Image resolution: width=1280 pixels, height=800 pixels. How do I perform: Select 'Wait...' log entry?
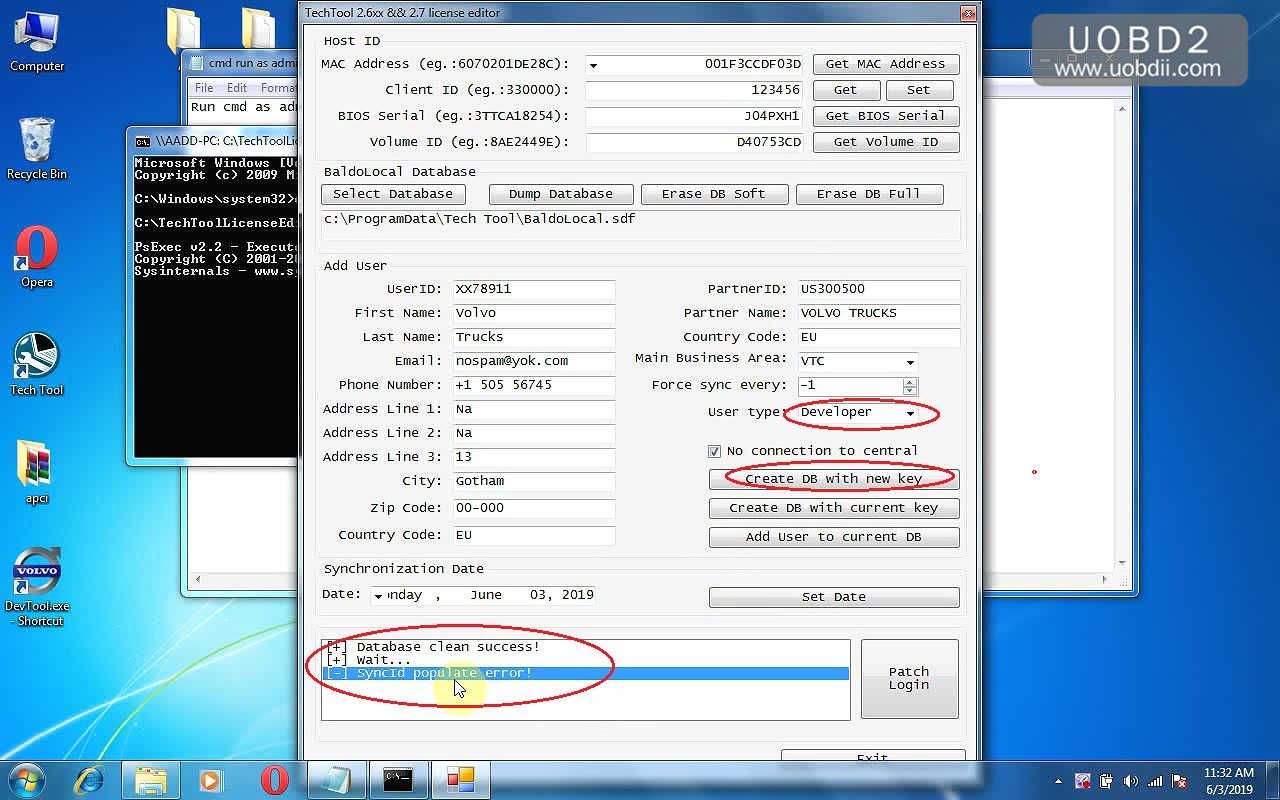coord(586,660)
